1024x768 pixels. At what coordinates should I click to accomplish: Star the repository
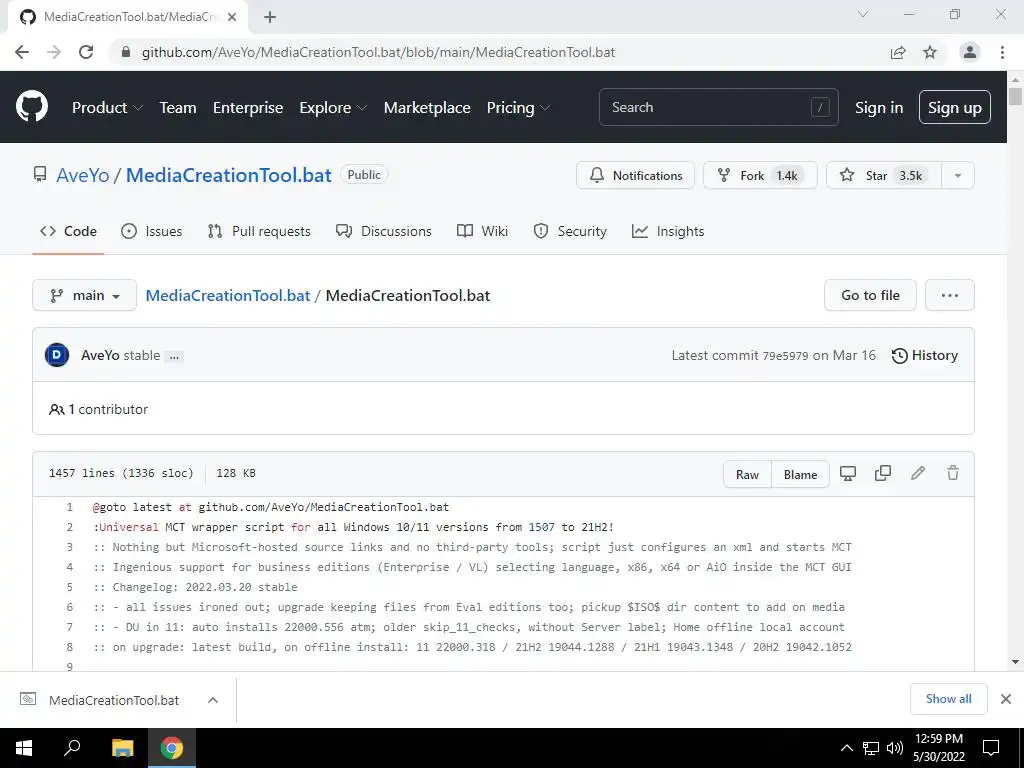tap(884, 175)
